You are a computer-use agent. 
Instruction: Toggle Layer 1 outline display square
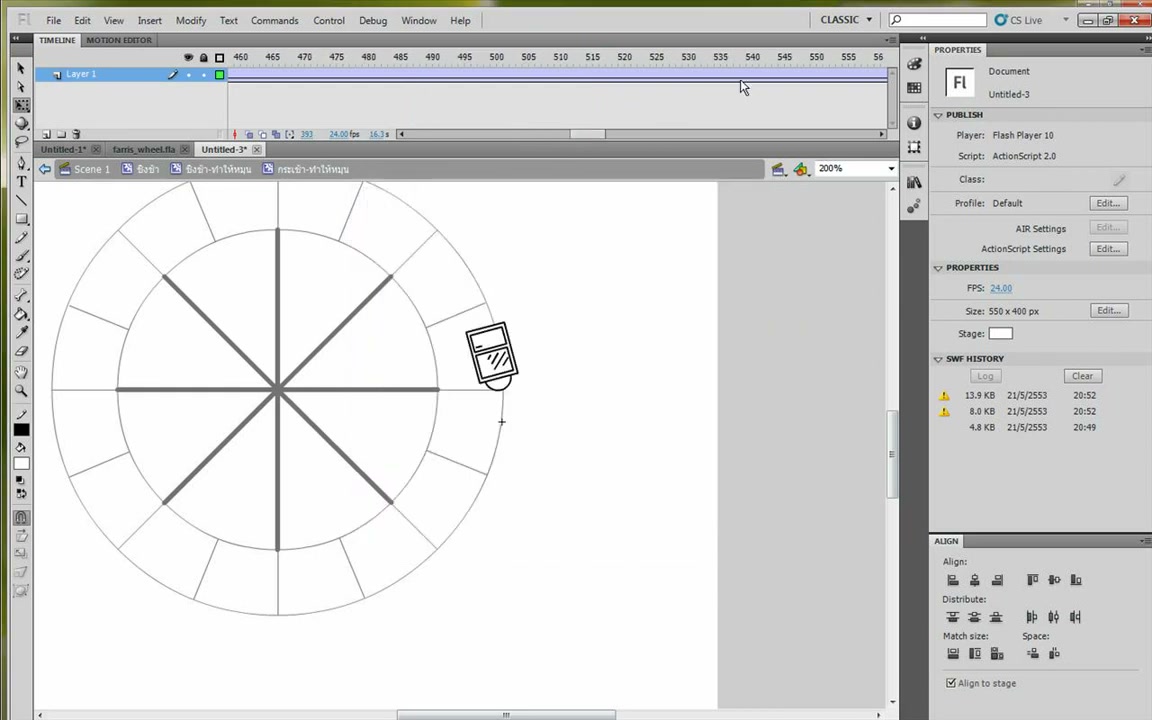click(219, 74)
